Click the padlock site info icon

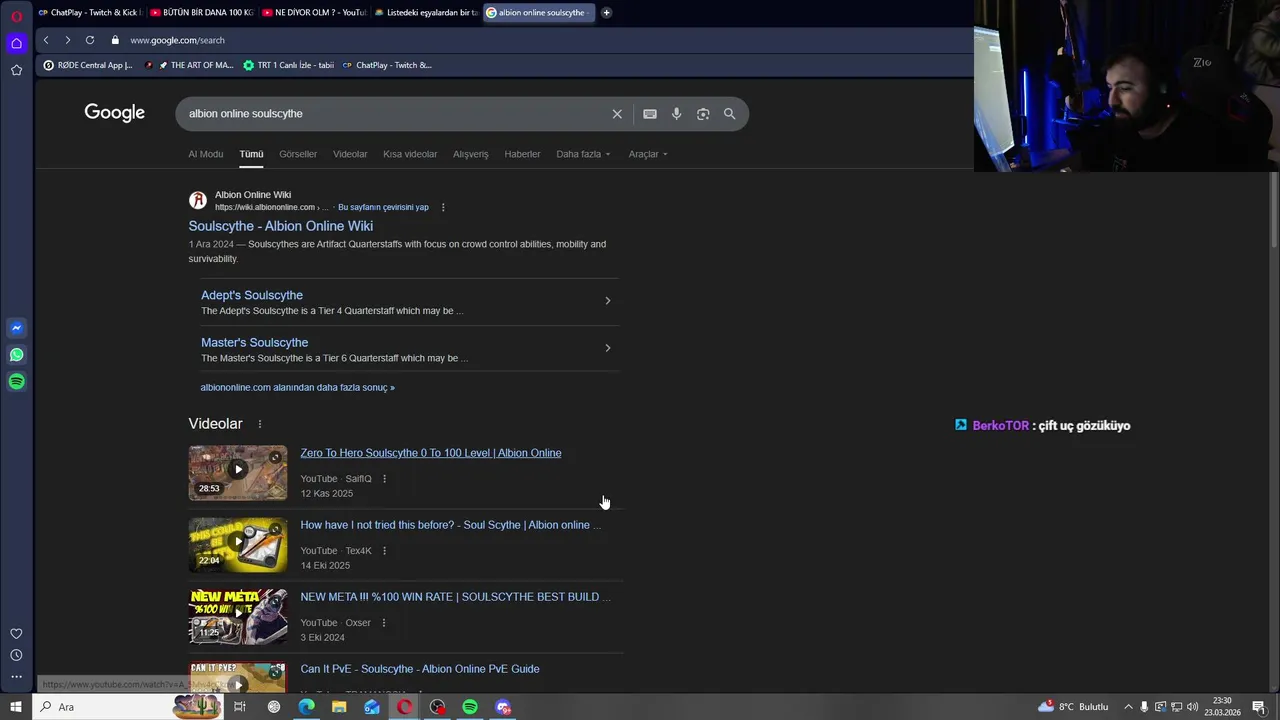(x=115, y=40)
